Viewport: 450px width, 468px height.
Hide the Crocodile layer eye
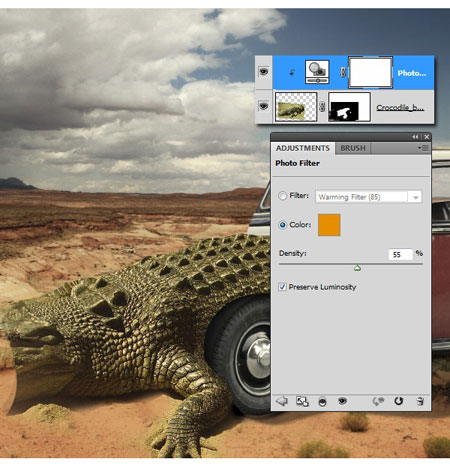click(x=264, y=106)
